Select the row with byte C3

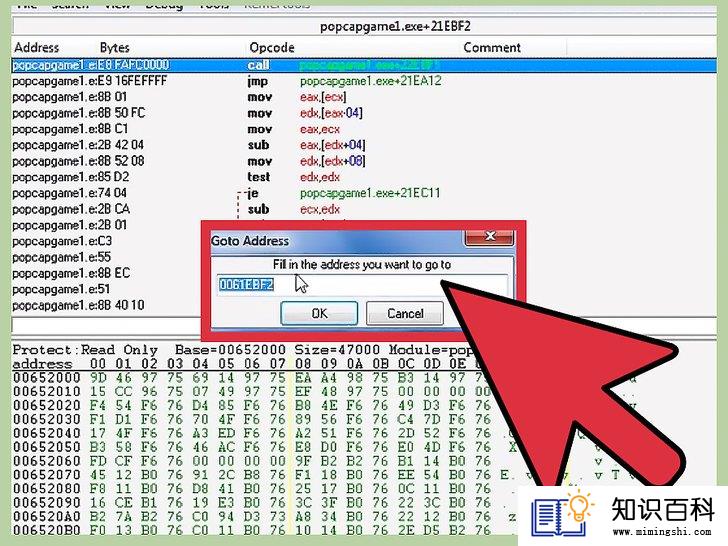pyautogui.click(x=106, y=241)
